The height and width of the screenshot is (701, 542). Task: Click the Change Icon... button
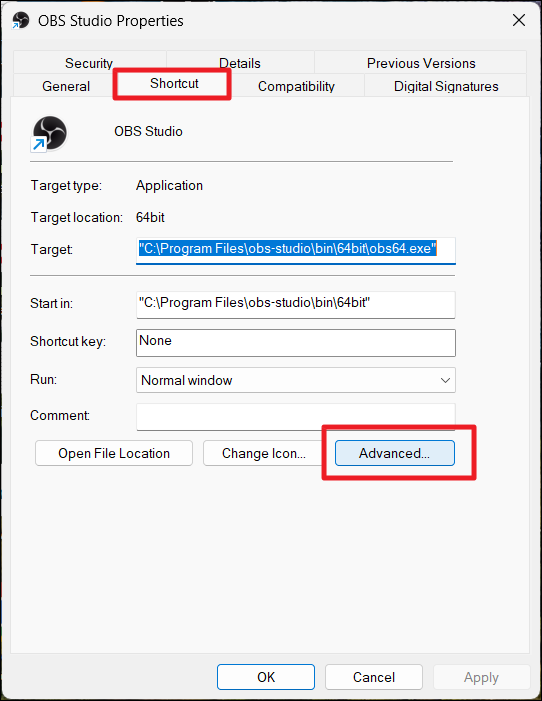click(264, 453)
